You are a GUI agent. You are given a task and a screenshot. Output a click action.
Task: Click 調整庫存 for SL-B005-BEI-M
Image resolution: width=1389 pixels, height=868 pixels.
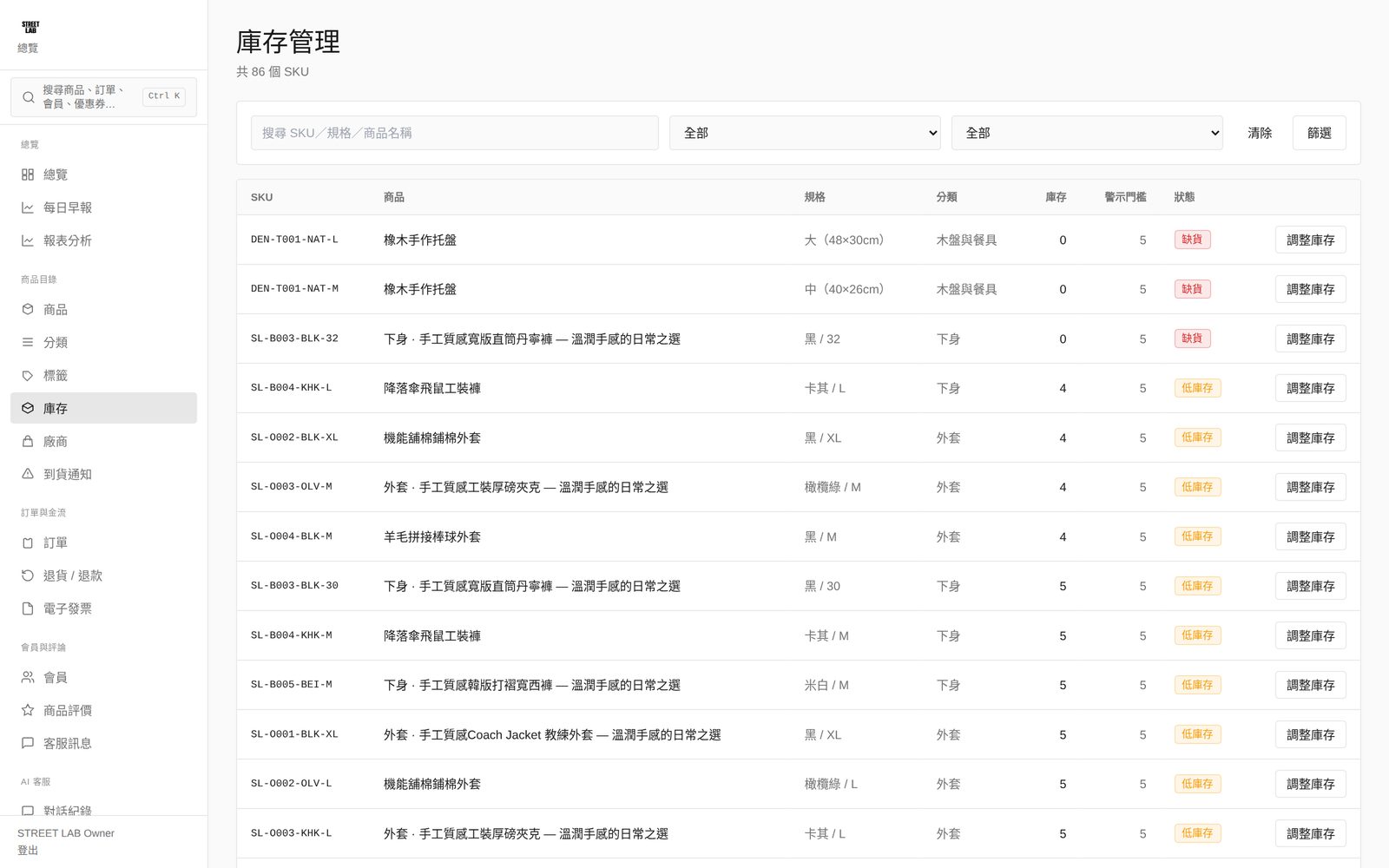point(1310,685)
